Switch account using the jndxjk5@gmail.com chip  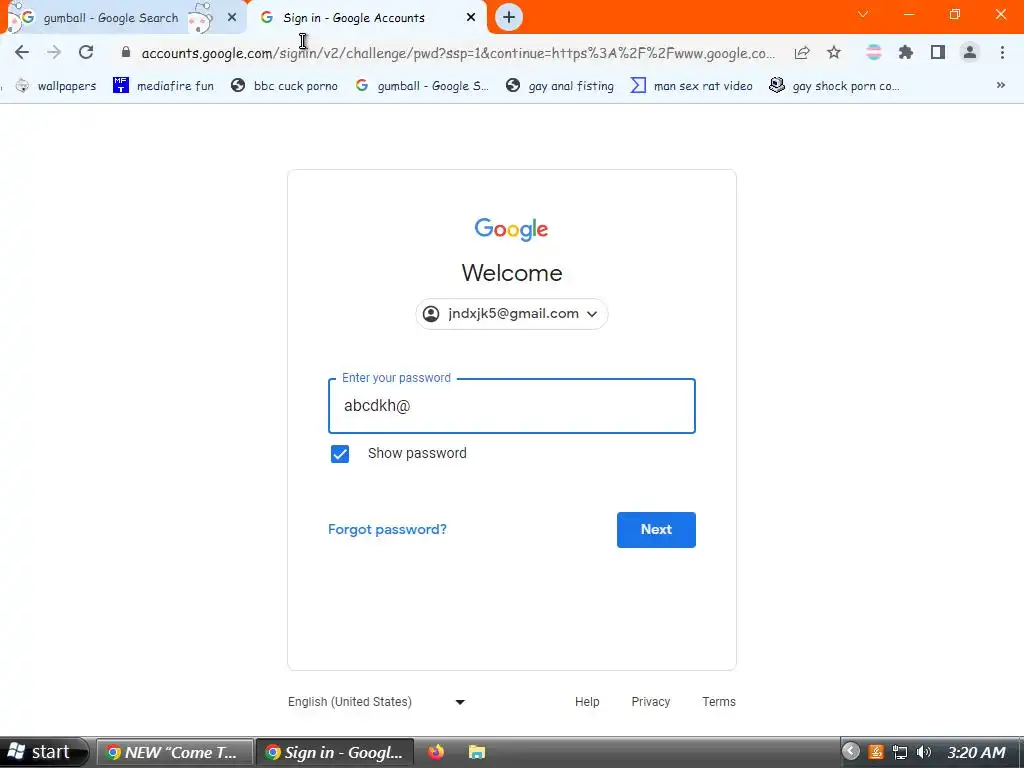pos(511,314)
